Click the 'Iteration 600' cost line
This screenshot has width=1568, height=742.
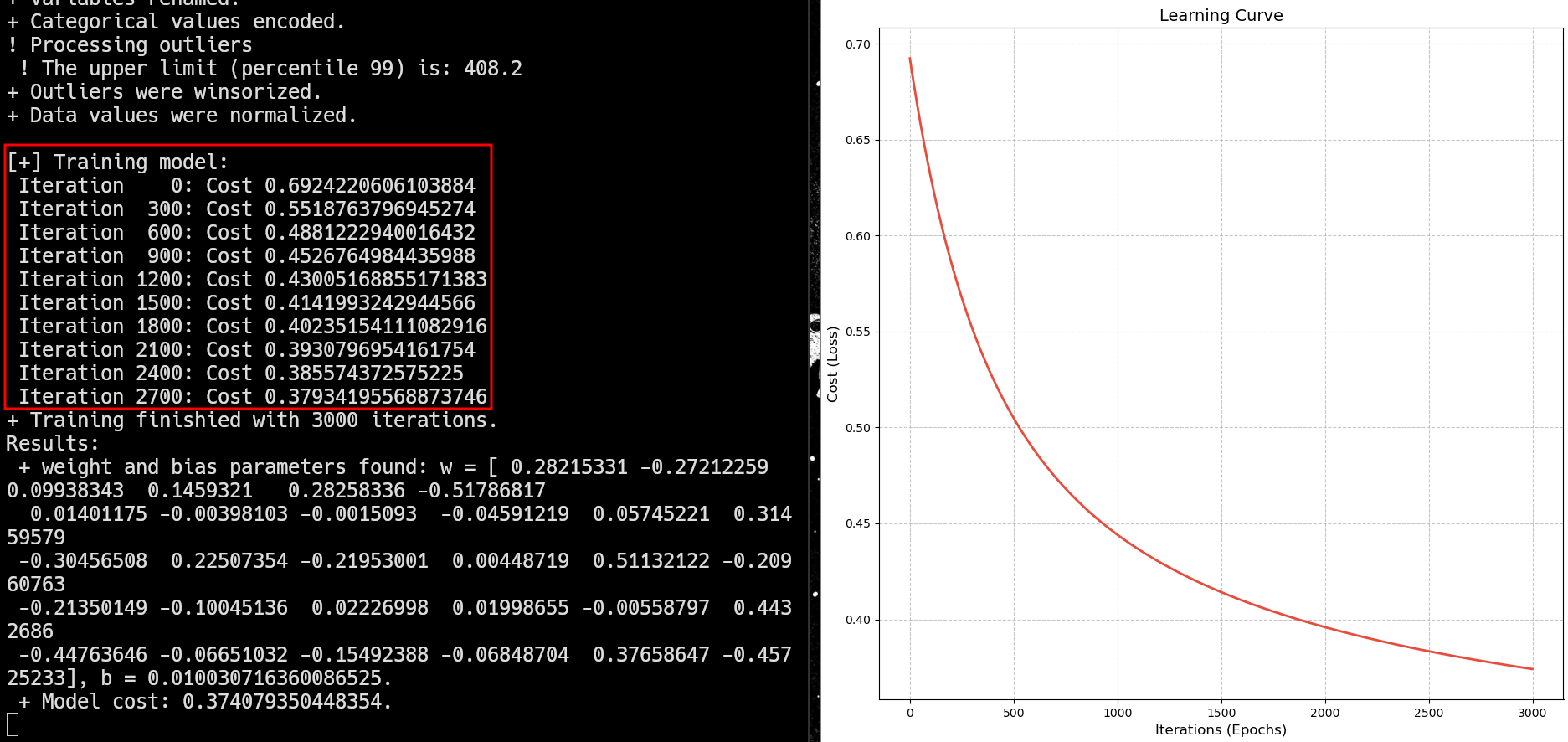pyautogui.click(x=247, y=233)
